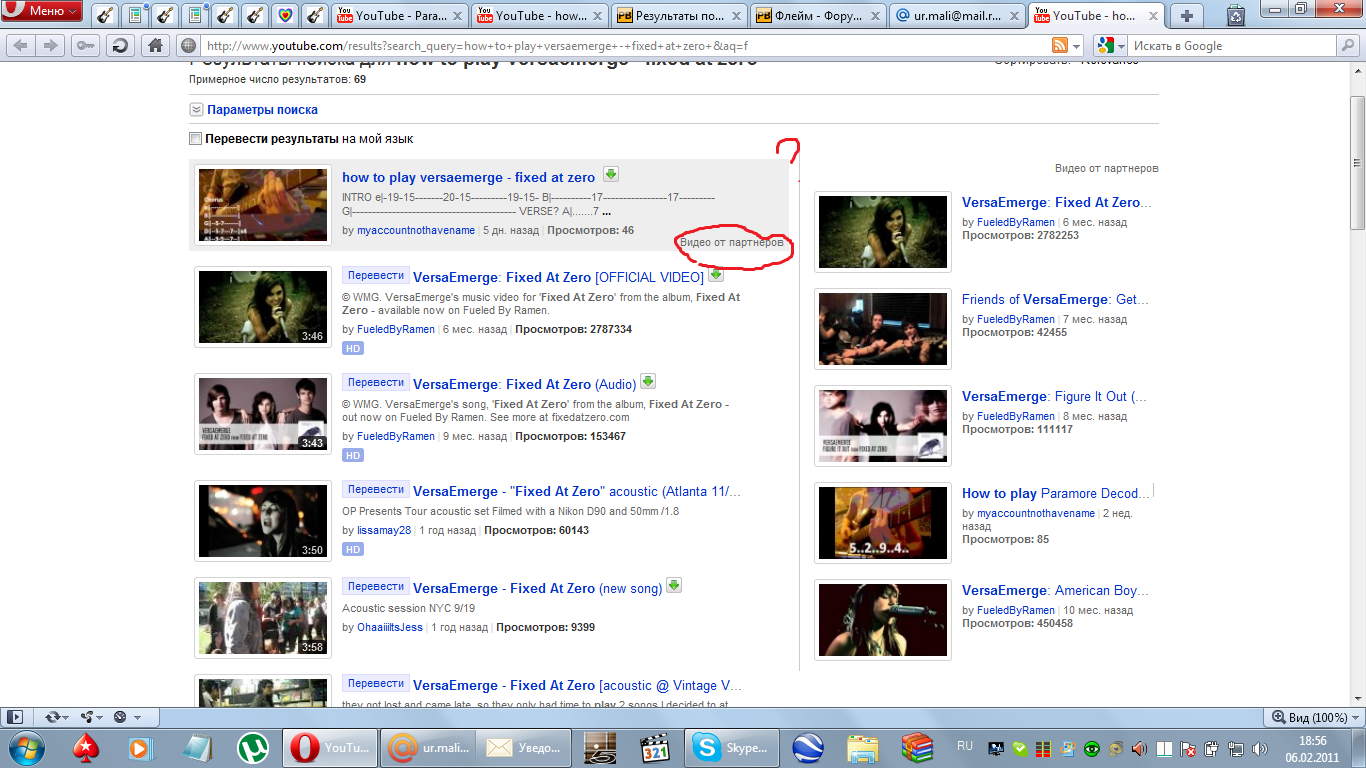
Task: Open Media Player Classic from the taskbar
Action: tap(654, 748)
